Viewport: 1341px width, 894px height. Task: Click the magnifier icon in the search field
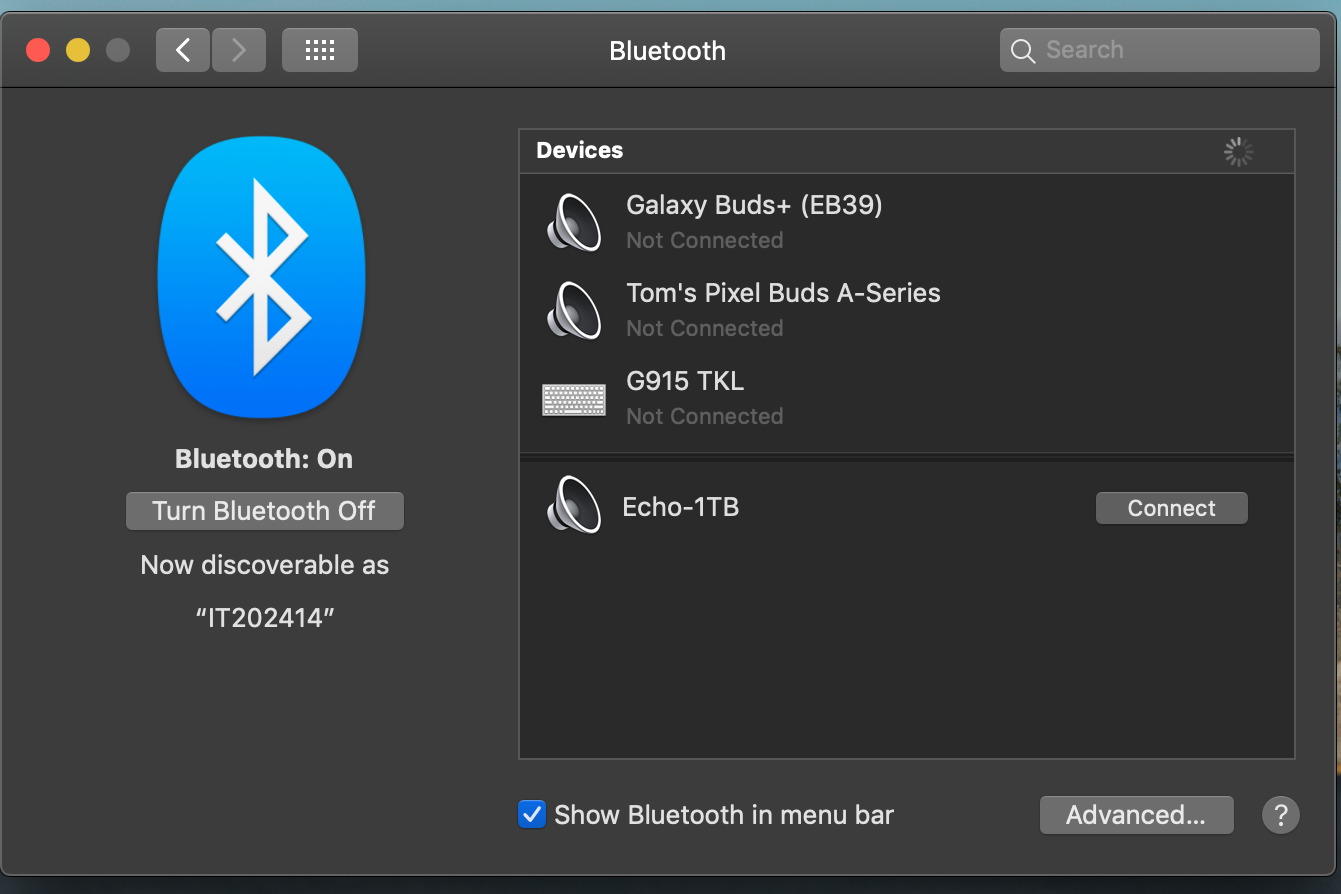[1023, 51]
